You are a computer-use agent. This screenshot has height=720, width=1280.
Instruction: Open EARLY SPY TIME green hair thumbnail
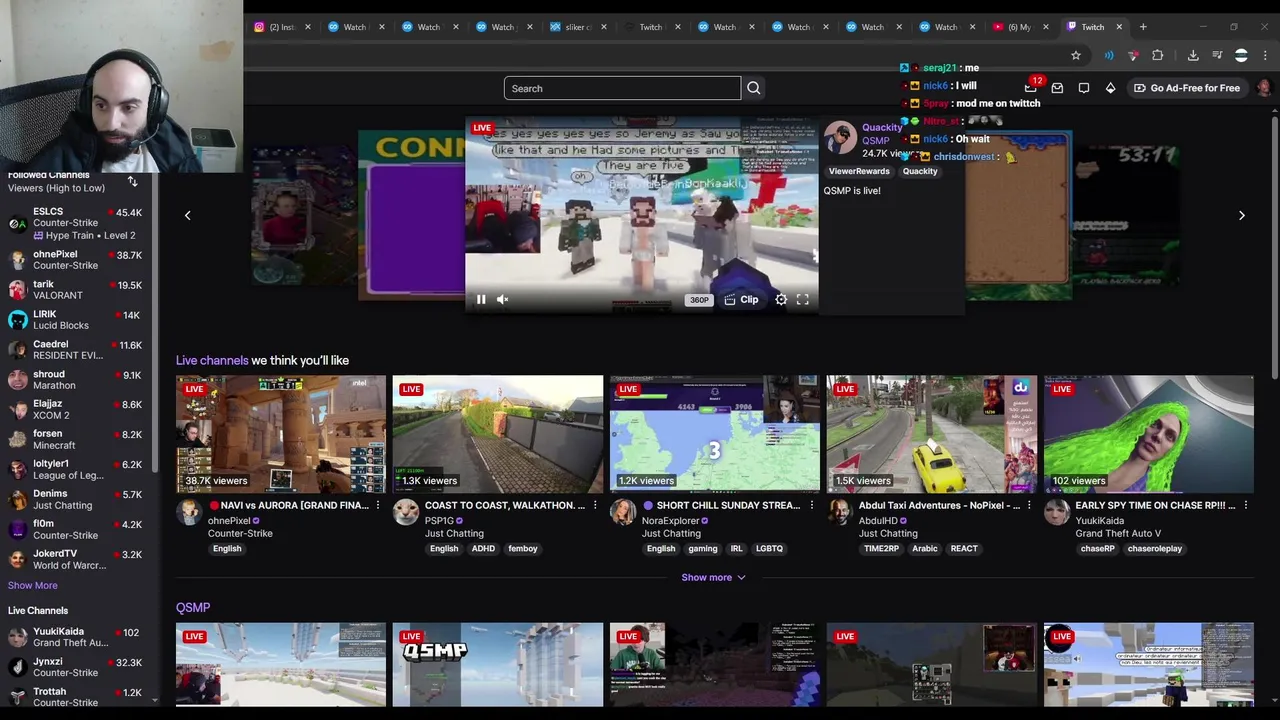(x=1149, y=434)
